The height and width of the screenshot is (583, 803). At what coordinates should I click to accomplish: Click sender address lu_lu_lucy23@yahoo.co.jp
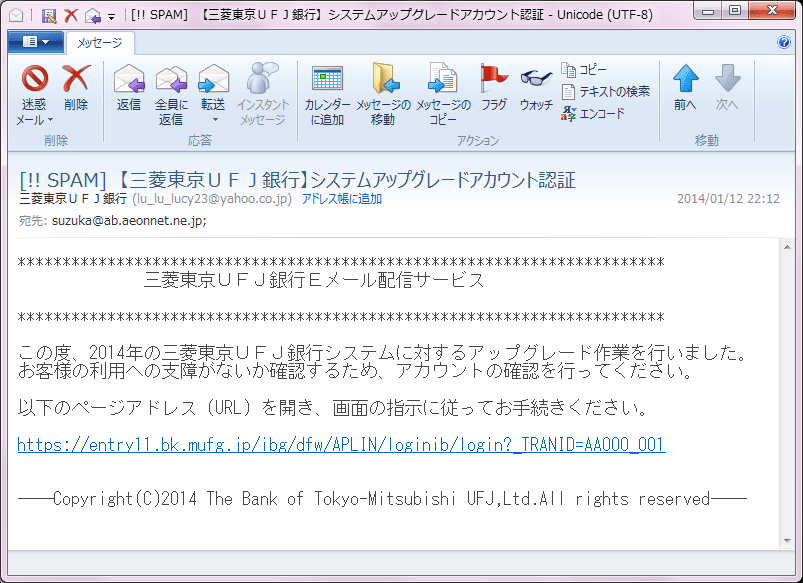(x=212, y=199)
